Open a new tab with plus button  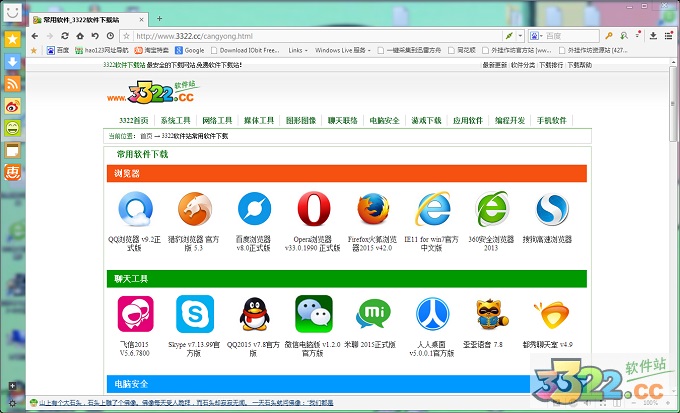tap(159, 18)
